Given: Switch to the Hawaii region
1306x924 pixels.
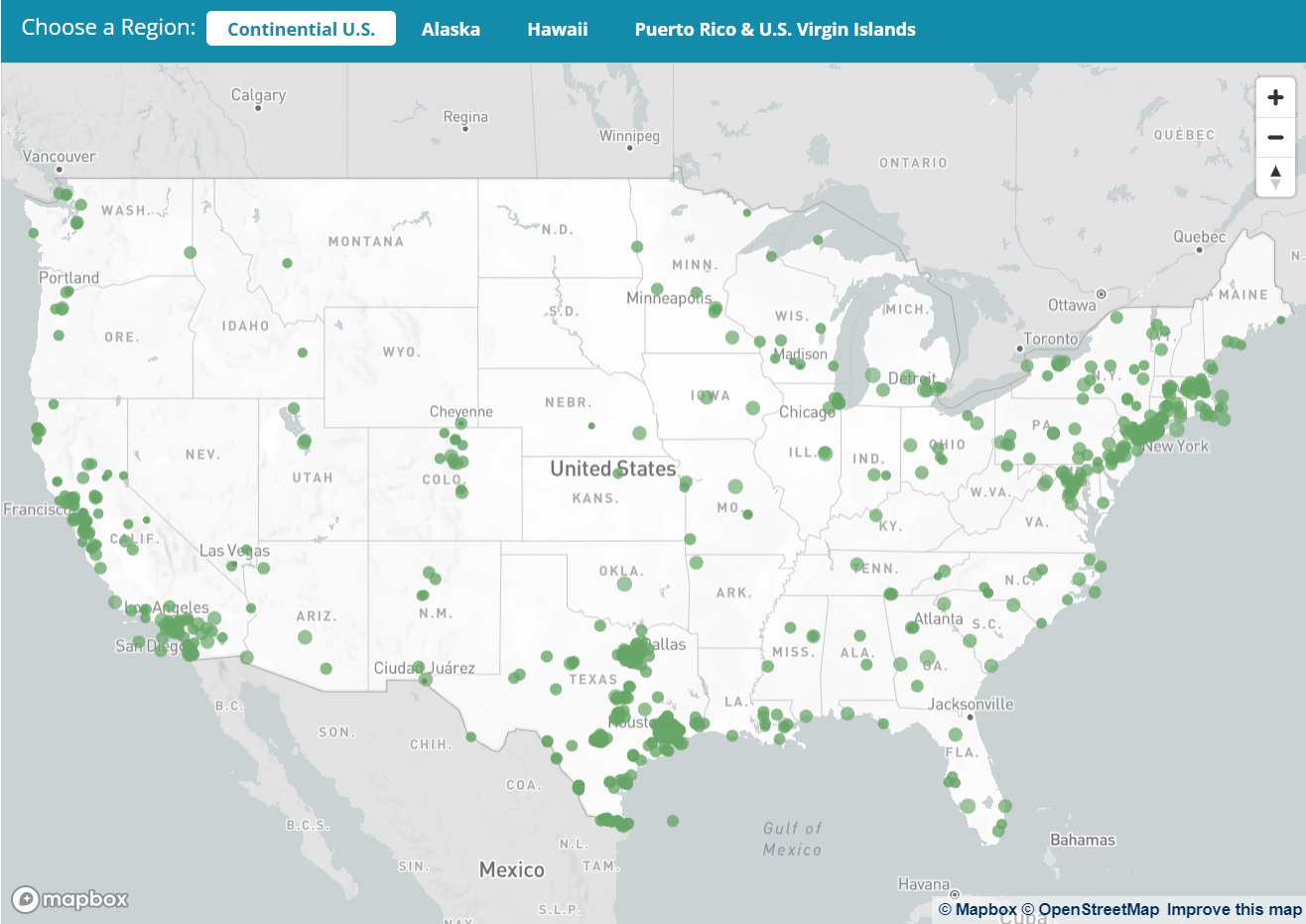Looking at the screenshot, I should pyautogui.click(x=558, y=29).
